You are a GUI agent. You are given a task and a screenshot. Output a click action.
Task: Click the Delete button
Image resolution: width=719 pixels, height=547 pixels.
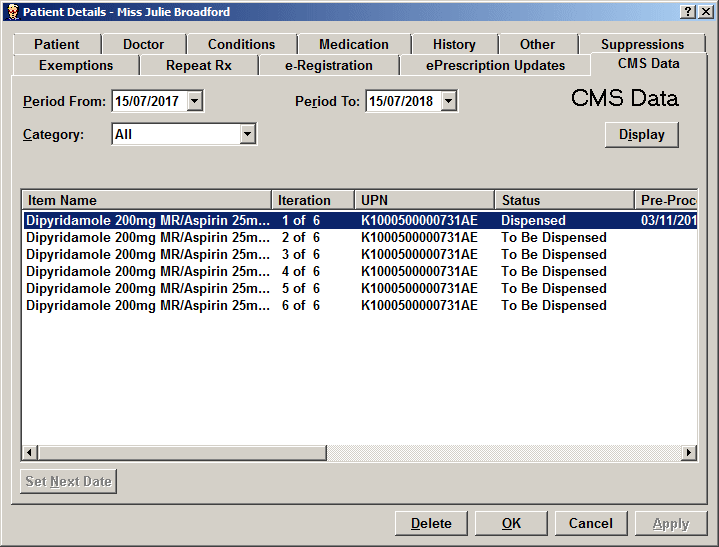tap(431, 523)
